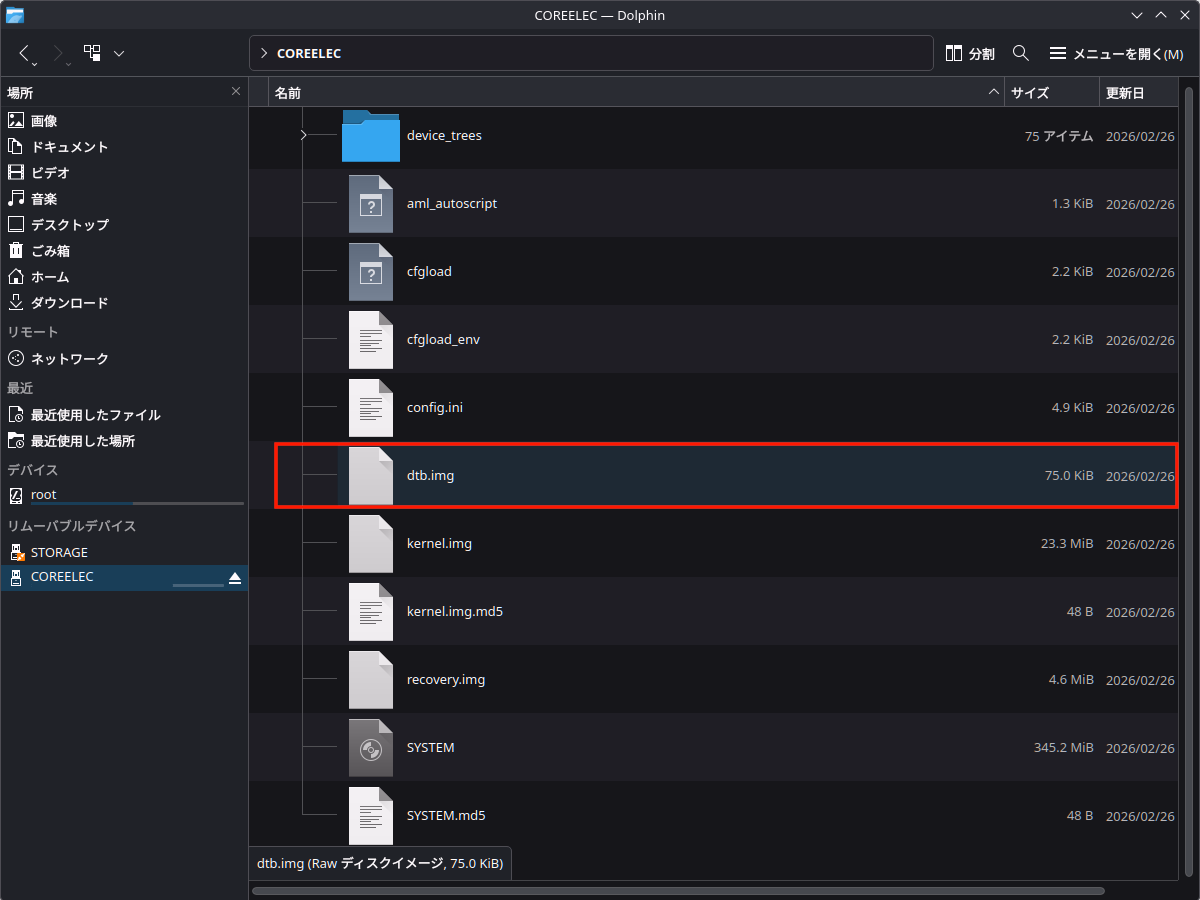Click the cfgload_env file name
Image resolution: width=1200 pixels, height=900 pixels.
[443, 339]
